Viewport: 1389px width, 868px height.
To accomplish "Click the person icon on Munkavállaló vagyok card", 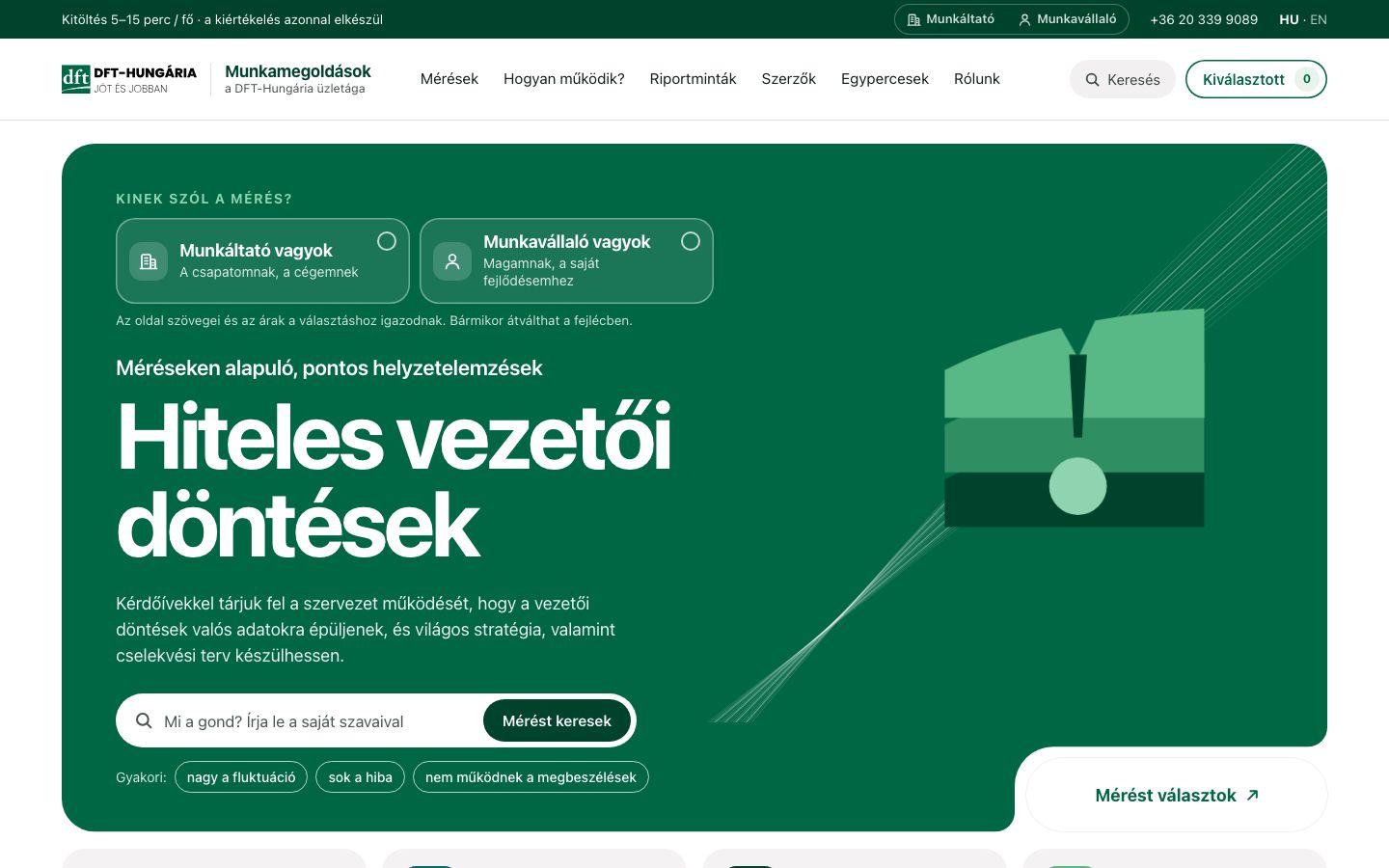I will point(452,261).
